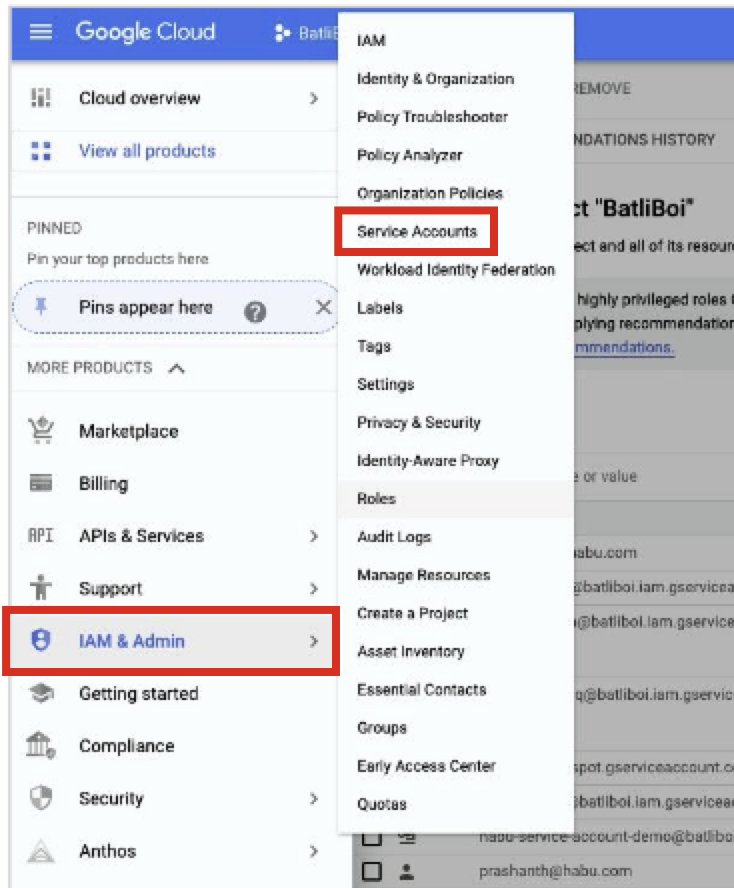Expand the APIs & Services submenu arrow
734x888 pixels.
click(x=313, y=536)
